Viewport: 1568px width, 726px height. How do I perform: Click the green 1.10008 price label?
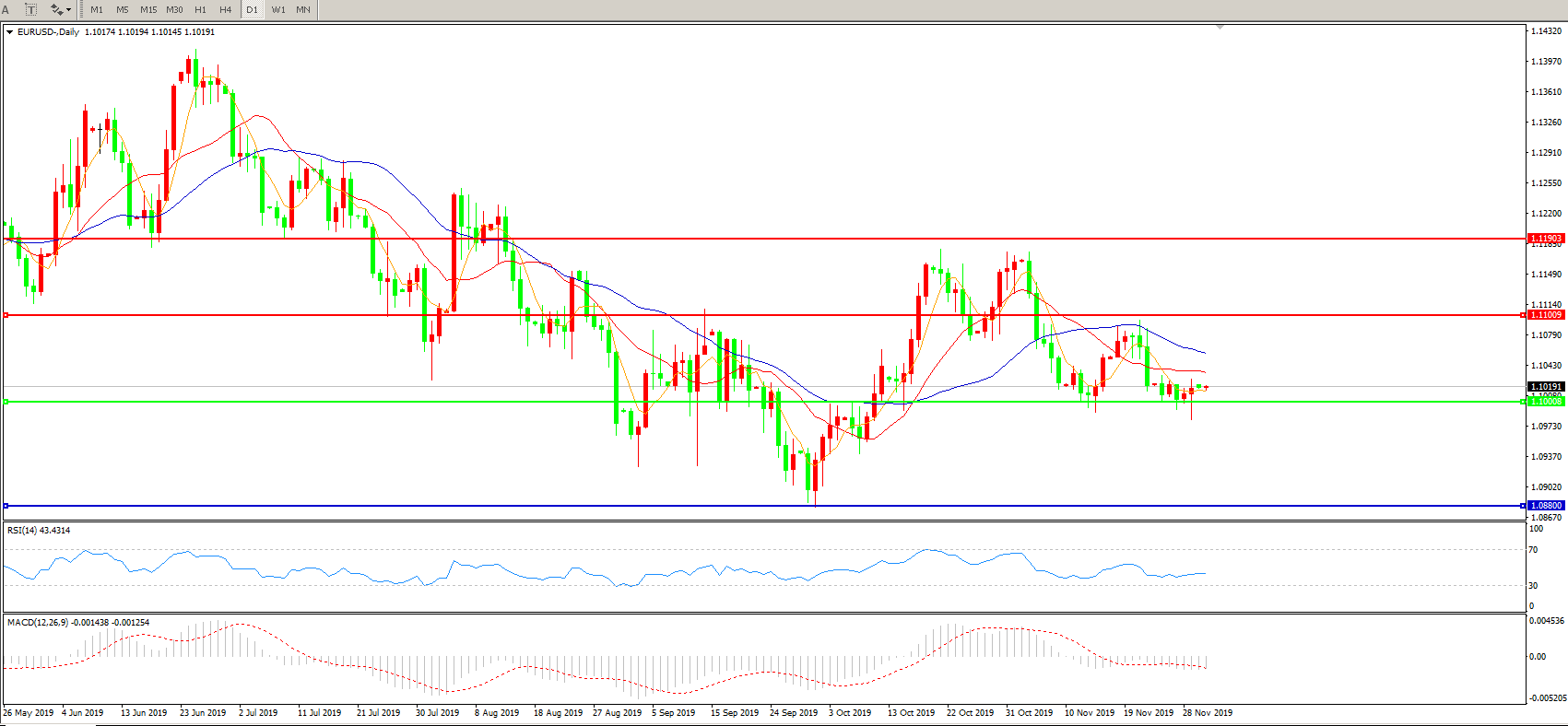coord(1546,402)
